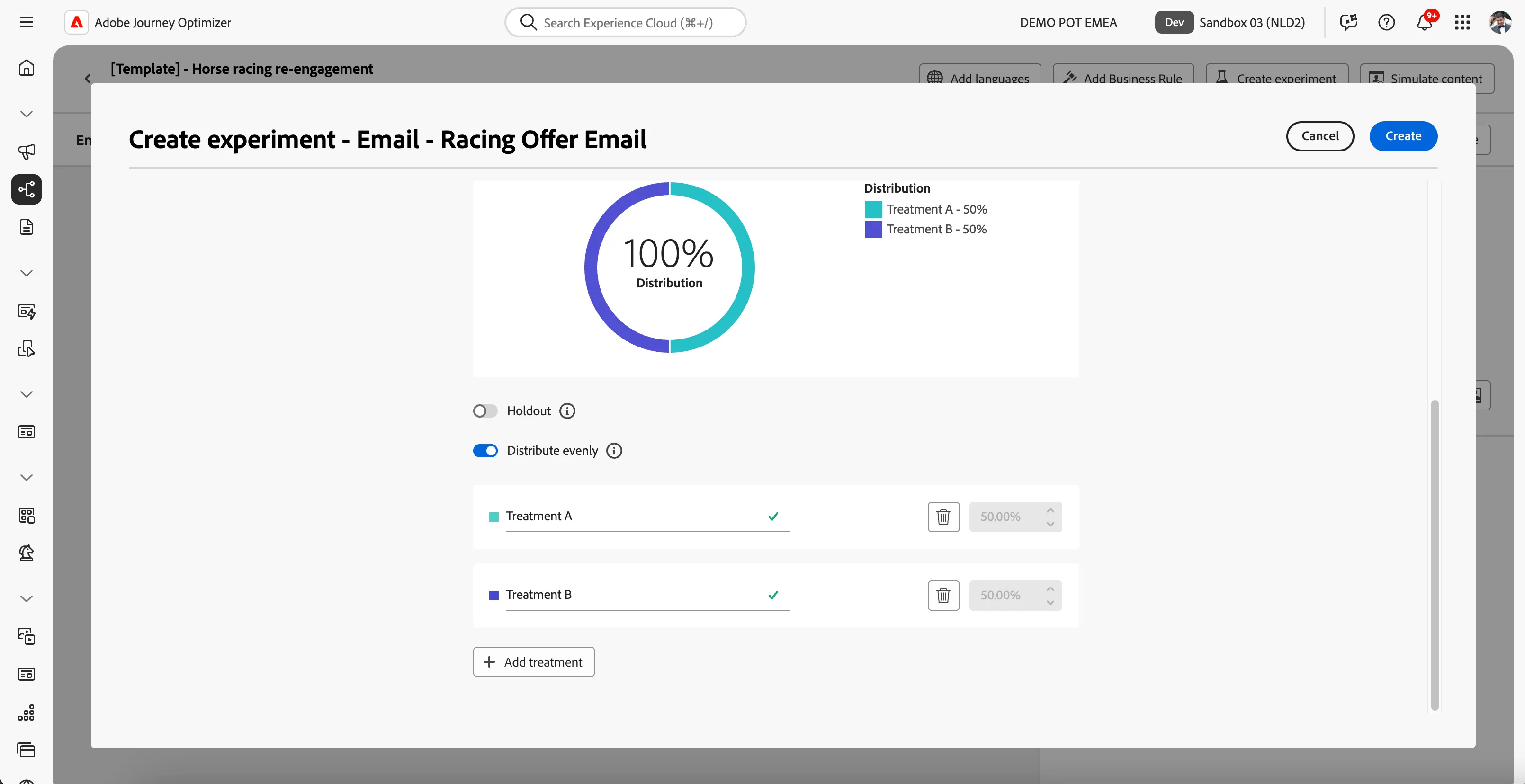Edit the Treatment A name field
Screen dimensions: 1525x784
(x=648, y=517)
